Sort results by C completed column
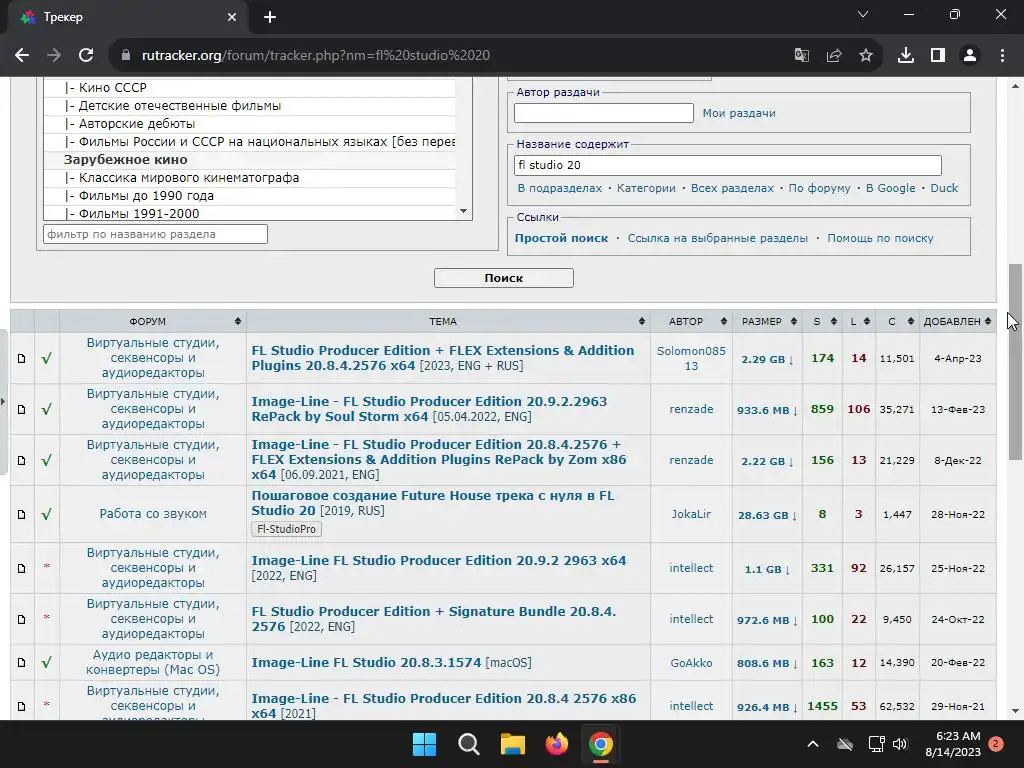This screenshot has width=1024, height=768. (897, 321)
